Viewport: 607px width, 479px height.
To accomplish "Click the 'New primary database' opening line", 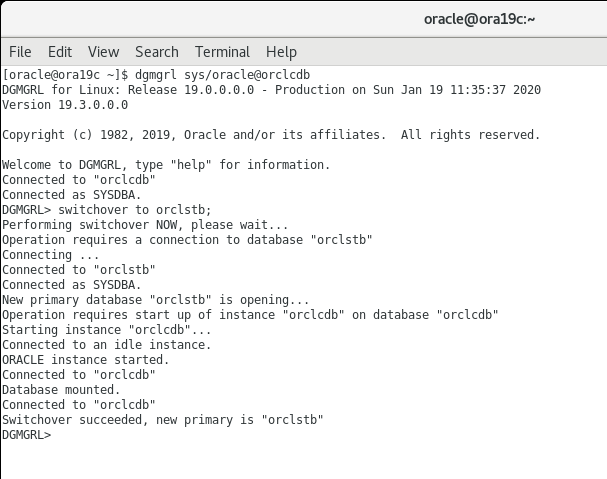I will tap(156, 300).
